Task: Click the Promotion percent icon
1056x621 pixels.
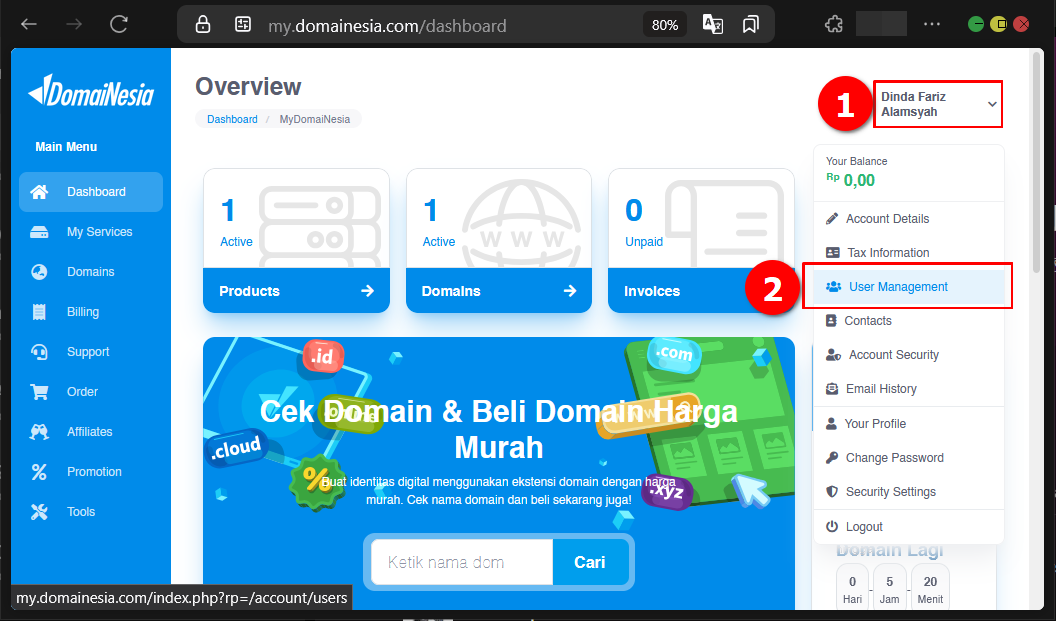Action: click(39, 472)
